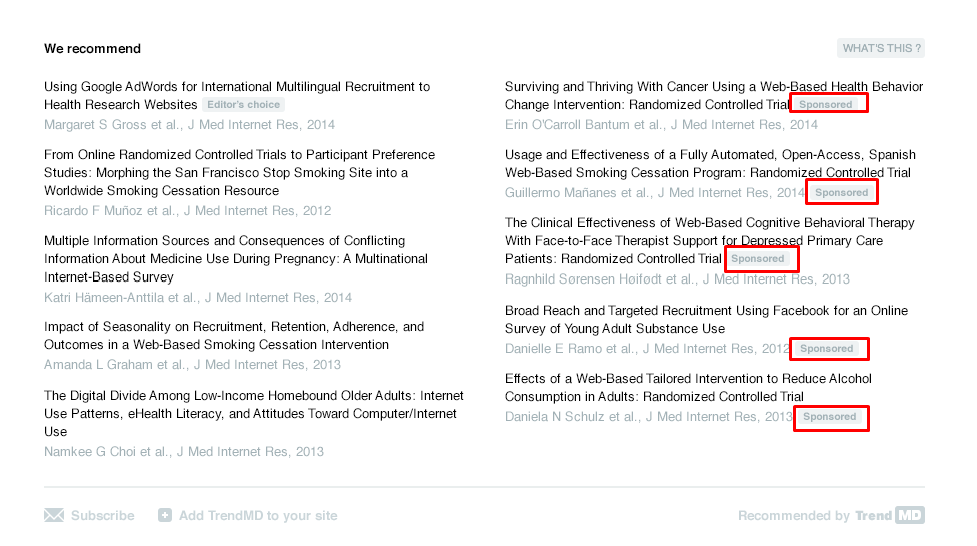Open San Francisco Stop Smoking Site article
The width and height of the screenshot is (977, 546).
point(239,173)
